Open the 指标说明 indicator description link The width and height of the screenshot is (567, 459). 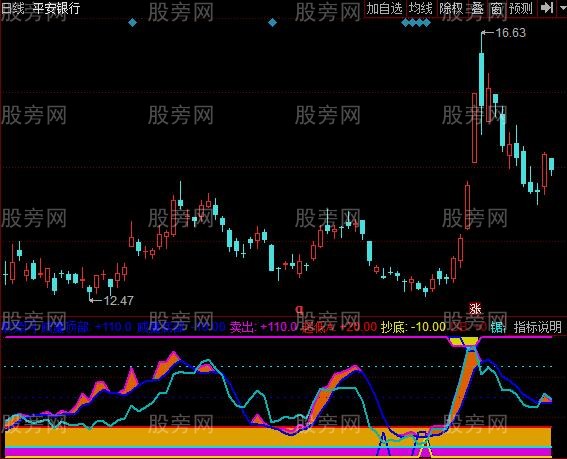coord(538,327)
